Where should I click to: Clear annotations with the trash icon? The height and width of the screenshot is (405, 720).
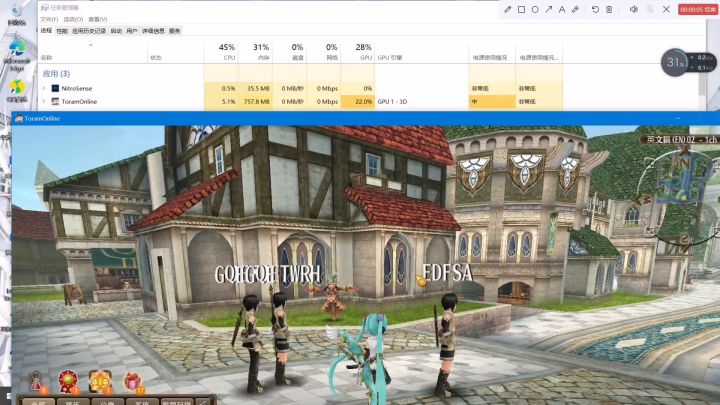click(x=609, y=9)
